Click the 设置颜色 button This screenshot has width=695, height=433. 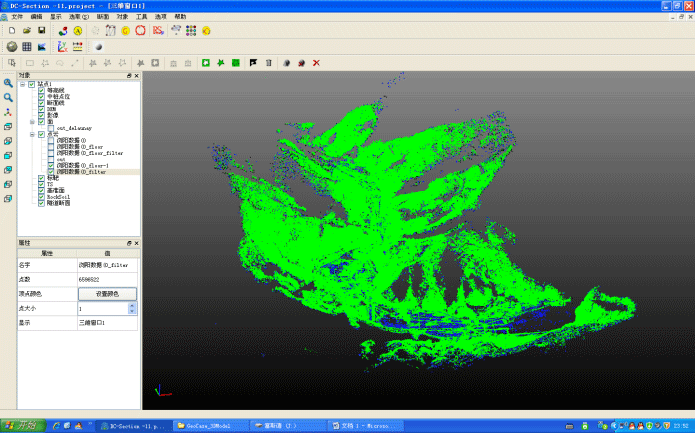(x=106, y=294)
